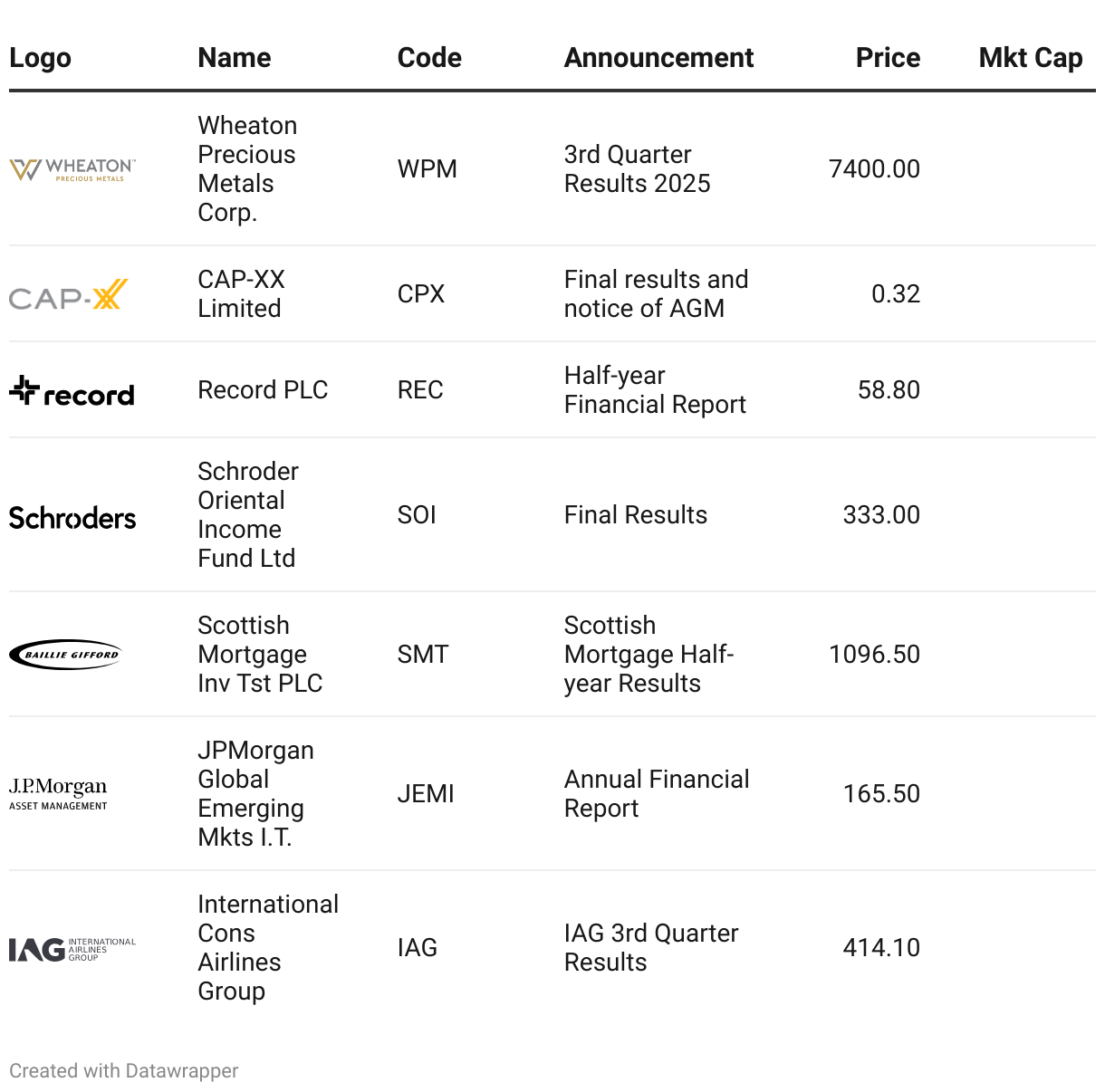Viewport: 1105px width, 1092px height.
Task: Click the Created with Datawrapper credit
Action: point(124,1071)
